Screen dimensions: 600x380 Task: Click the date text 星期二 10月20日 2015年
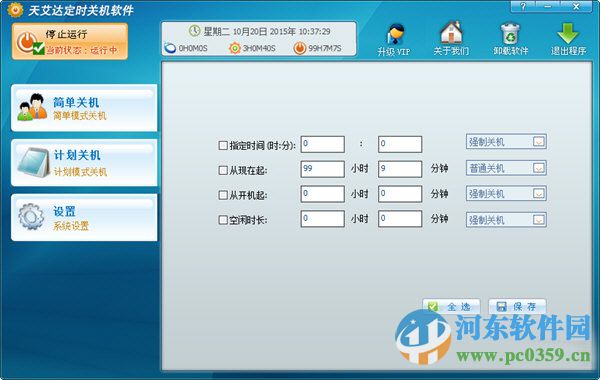(249, 31)
